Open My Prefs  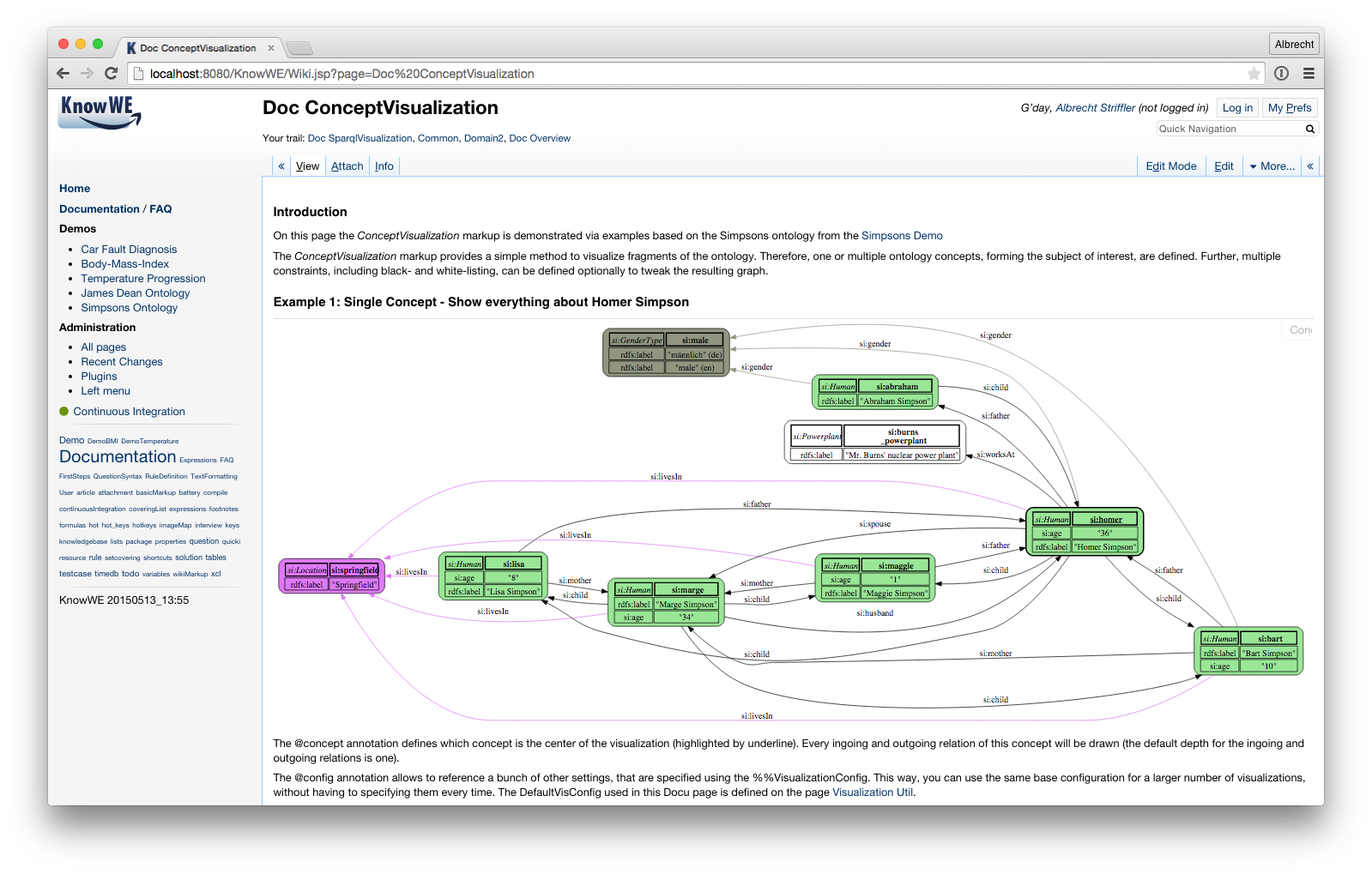coord(1290,108)
